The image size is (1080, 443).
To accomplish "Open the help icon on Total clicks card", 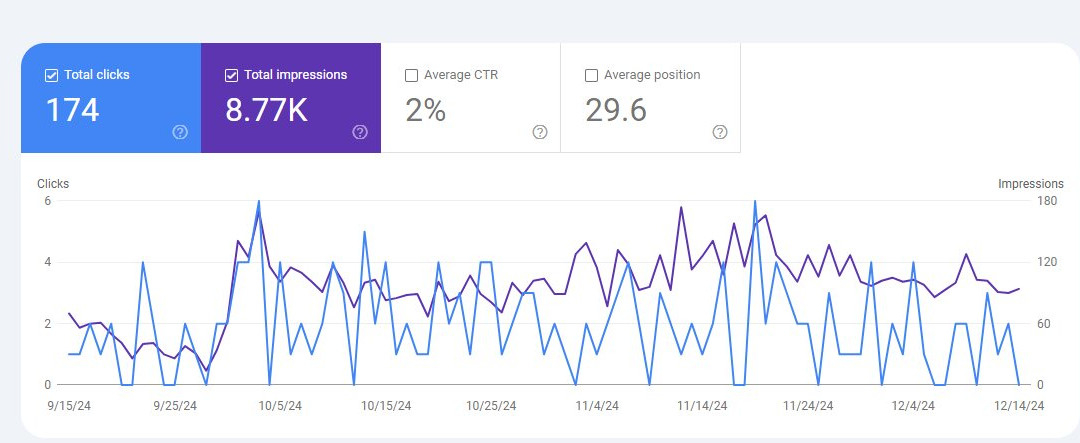I will click(180, 132).
